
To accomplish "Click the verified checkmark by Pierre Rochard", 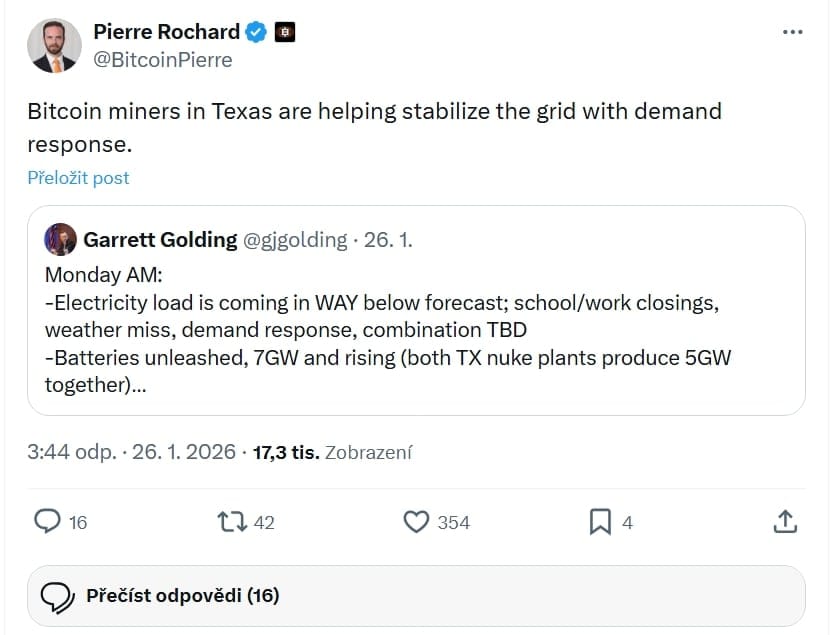I will point(256,31).
